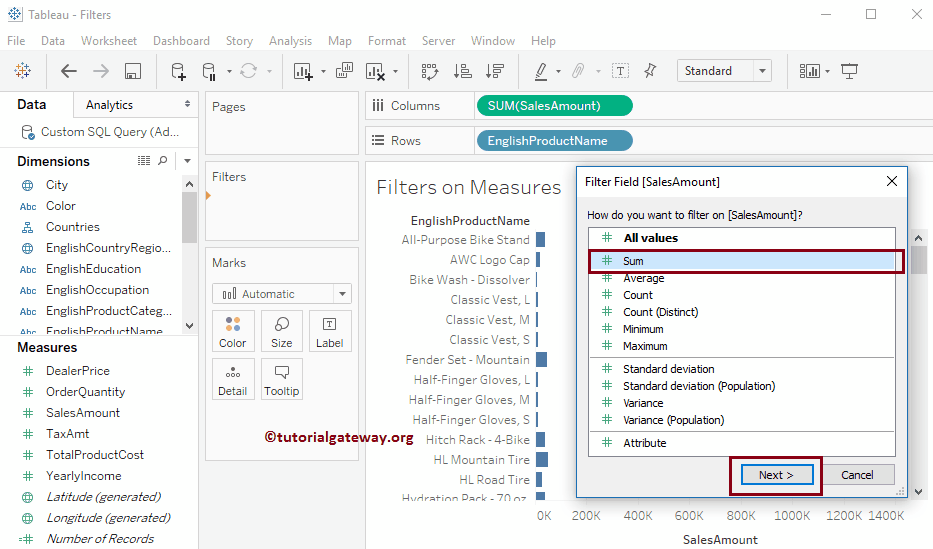This screenshot has height=549, width=933.
Task: Open the Dimensions pane options arrow
Action: pos(187,161)
